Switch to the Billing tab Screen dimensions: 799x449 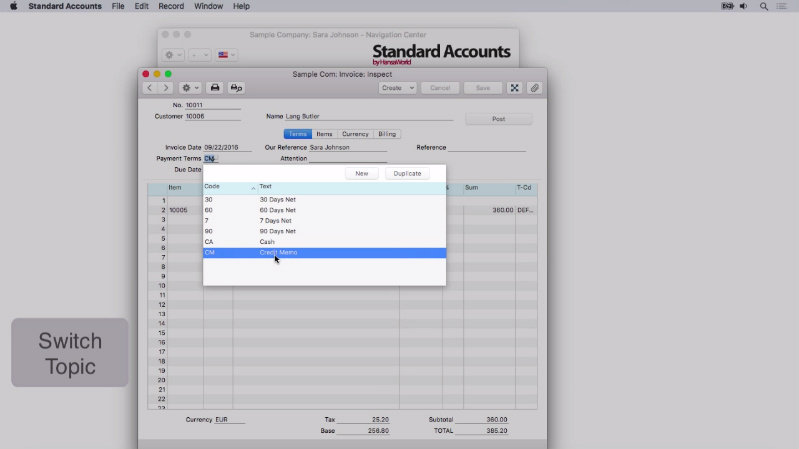coord(387,134)
